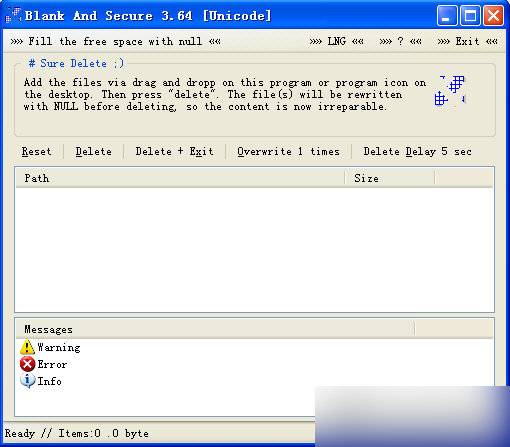Image resolution: width=510 pixels, height=447 pixels.
Task: Open the Delete Delay 5 sec option
Action: (x=417, y=152)
